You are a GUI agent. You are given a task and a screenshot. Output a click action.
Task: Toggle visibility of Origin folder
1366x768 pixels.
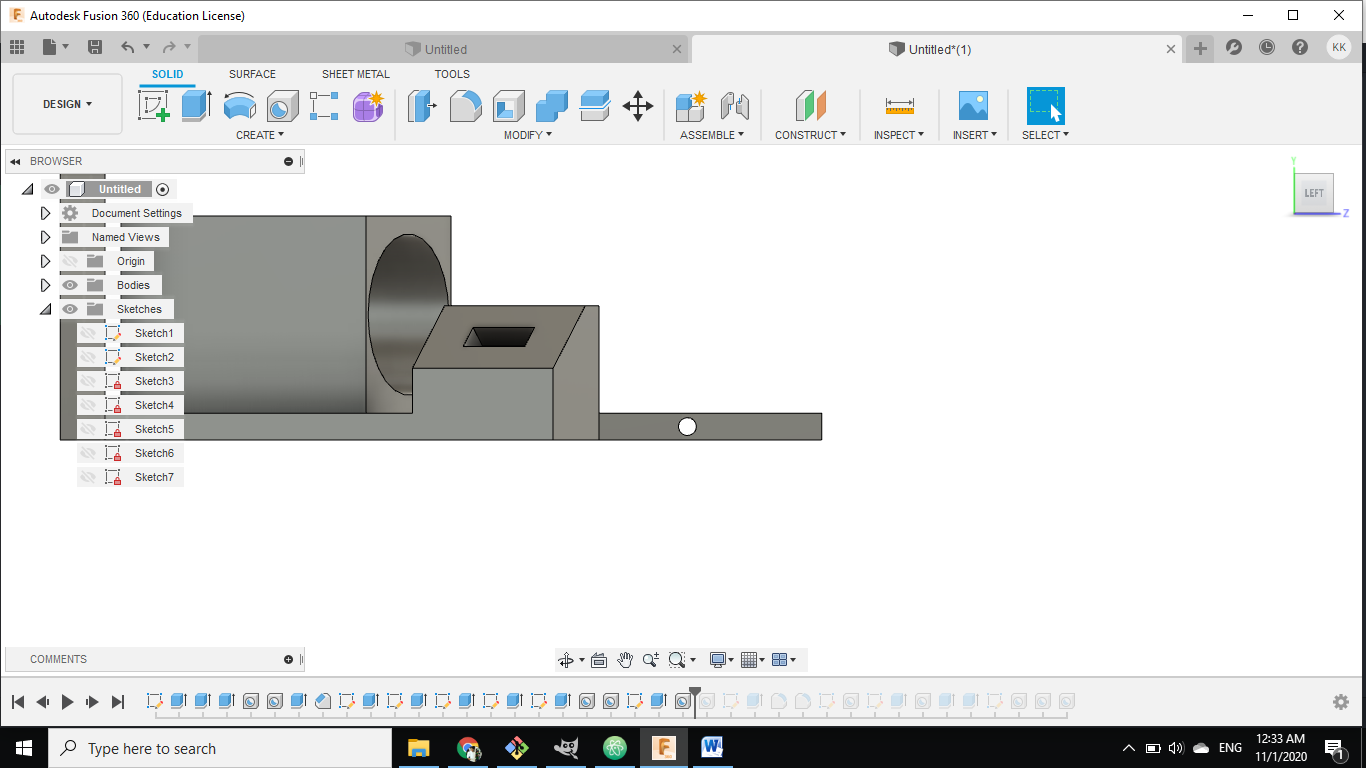tap(70, 261)
